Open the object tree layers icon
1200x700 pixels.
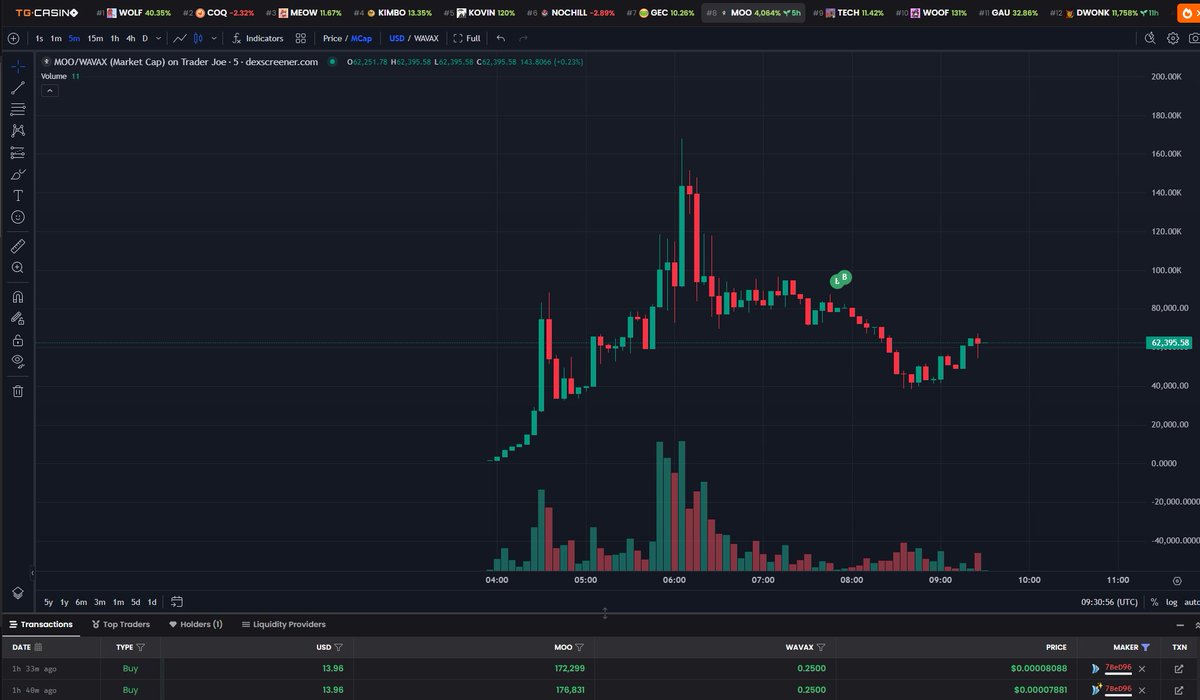pos(18,593)
